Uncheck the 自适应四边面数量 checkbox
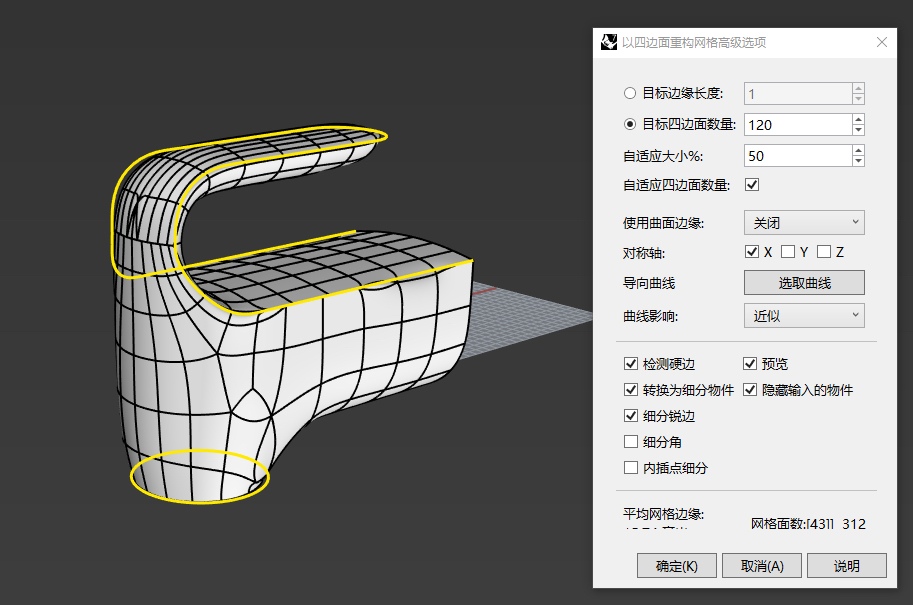The width and height of the screenshot is (913, 605). coord(752,185)
